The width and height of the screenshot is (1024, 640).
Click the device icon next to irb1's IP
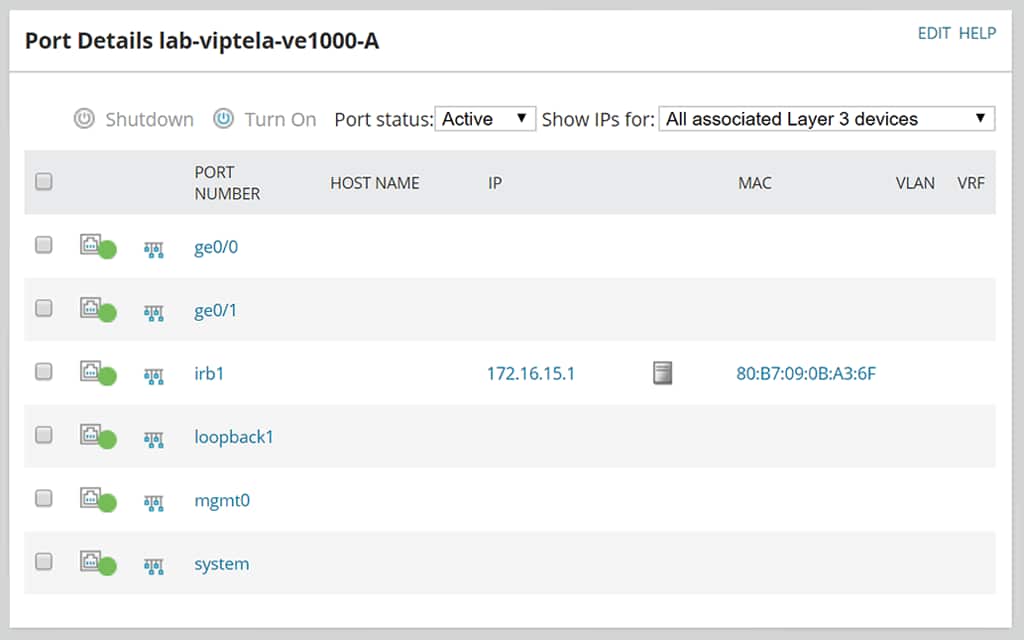(662, 373)
